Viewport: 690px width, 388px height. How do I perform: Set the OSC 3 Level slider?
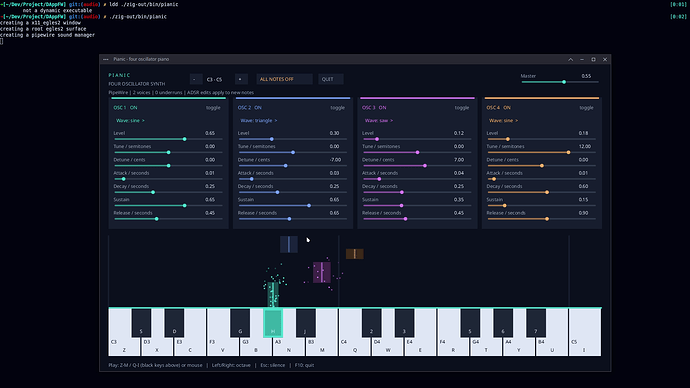pyautogui.click(x=417, y=139)
